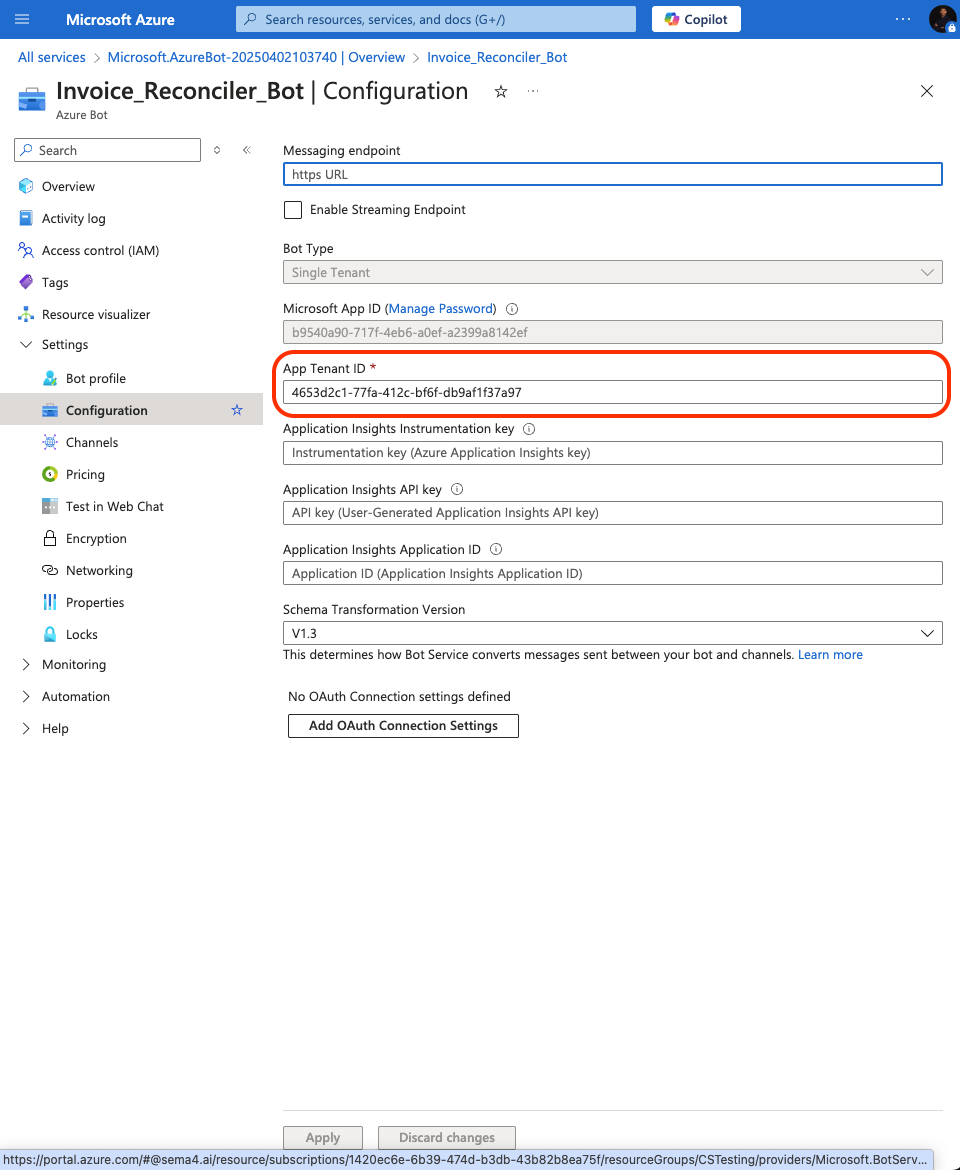Click the sidebar Search field

point(107,150)
